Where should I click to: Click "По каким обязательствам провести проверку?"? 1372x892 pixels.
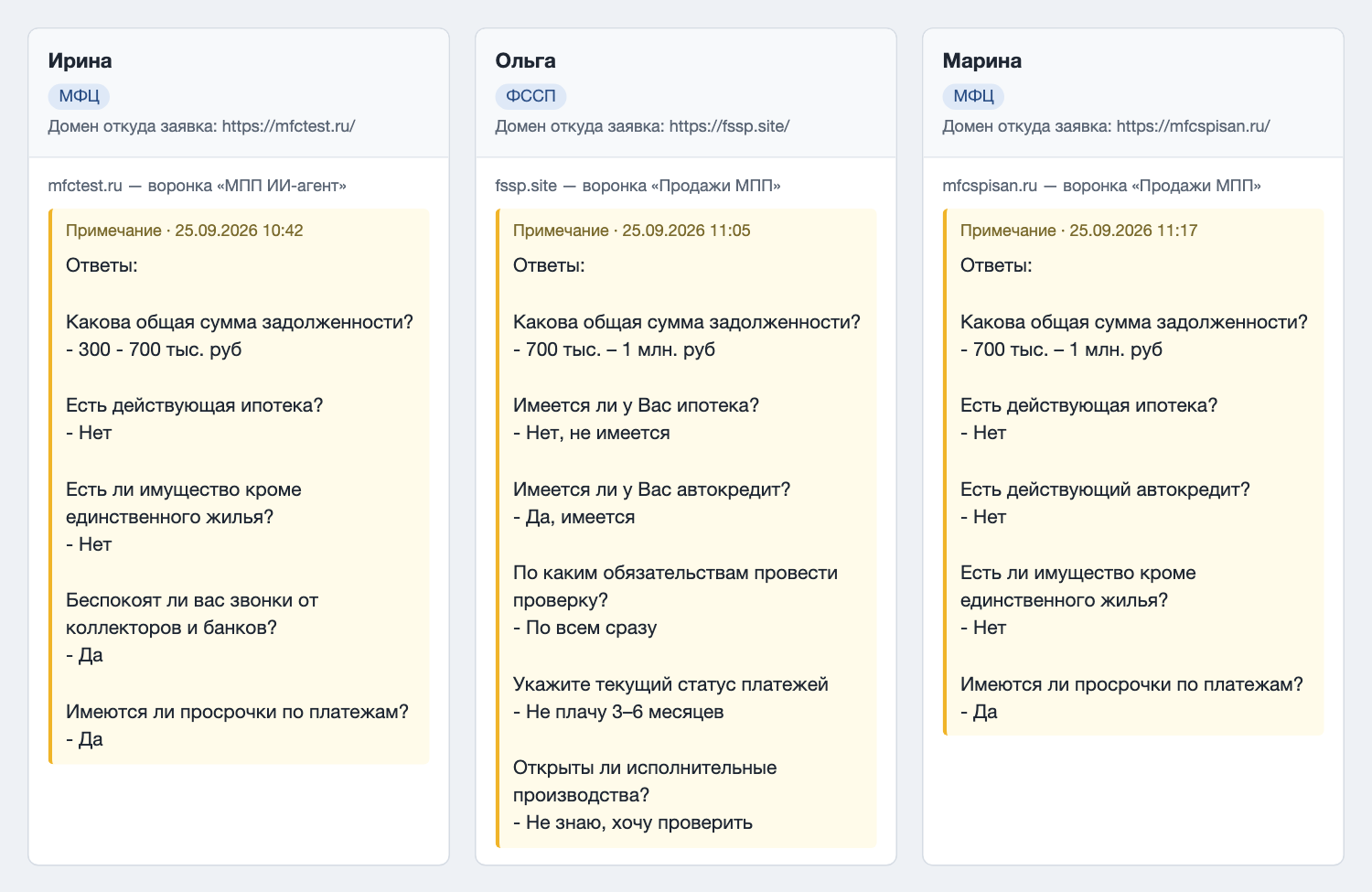pyautogui.click(x=676, y=586)
